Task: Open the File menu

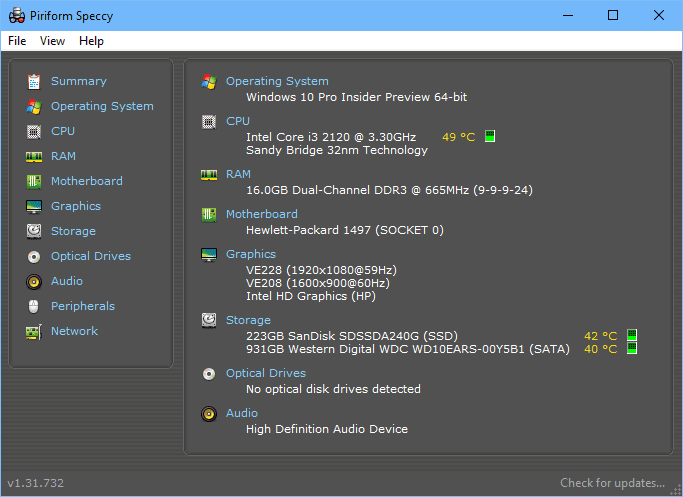Action: click(17, 41)
